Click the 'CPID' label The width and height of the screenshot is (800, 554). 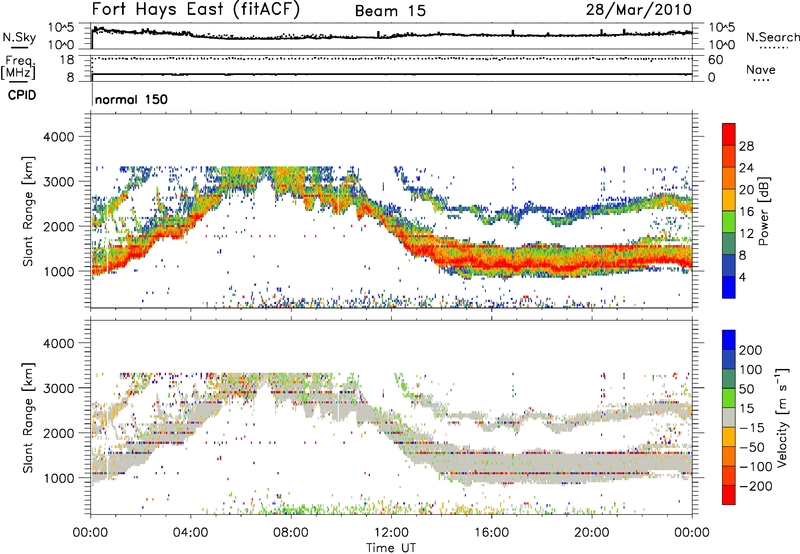pyautogui.click(x=22, y=95)
